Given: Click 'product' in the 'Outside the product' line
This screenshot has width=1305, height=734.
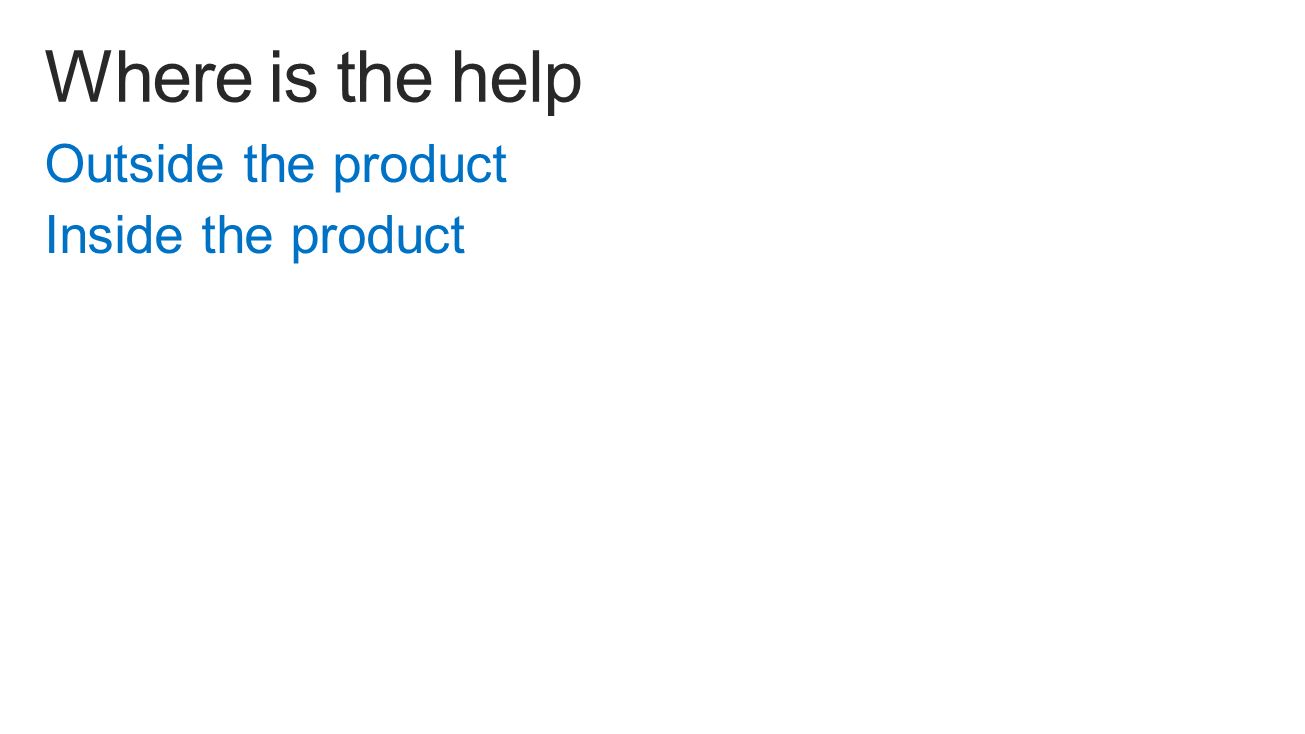Looking at the screenshot, I should [420, 166].
